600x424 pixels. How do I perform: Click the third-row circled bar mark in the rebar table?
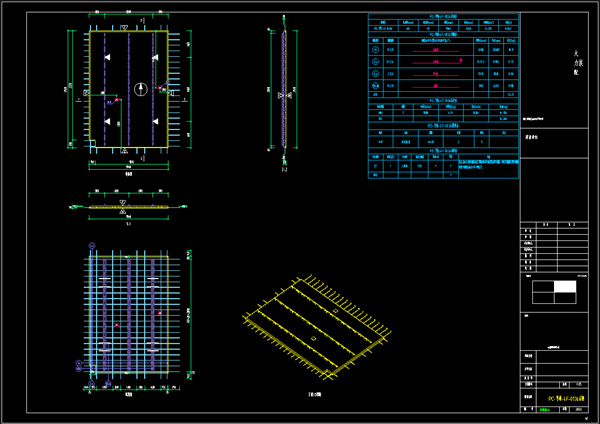click(x=375, y=73)
